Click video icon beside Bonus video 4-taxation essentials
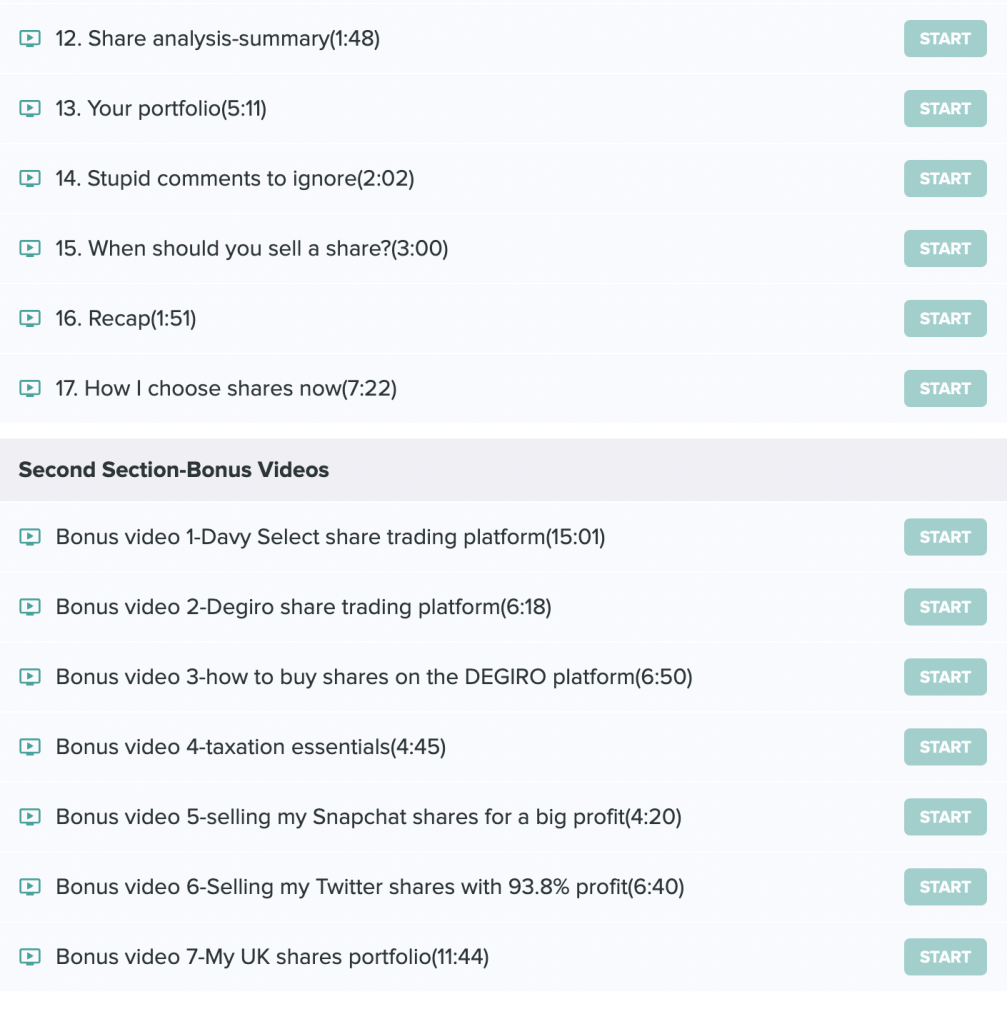This screenshot has width=1007, height=1024. click(29, 746)
